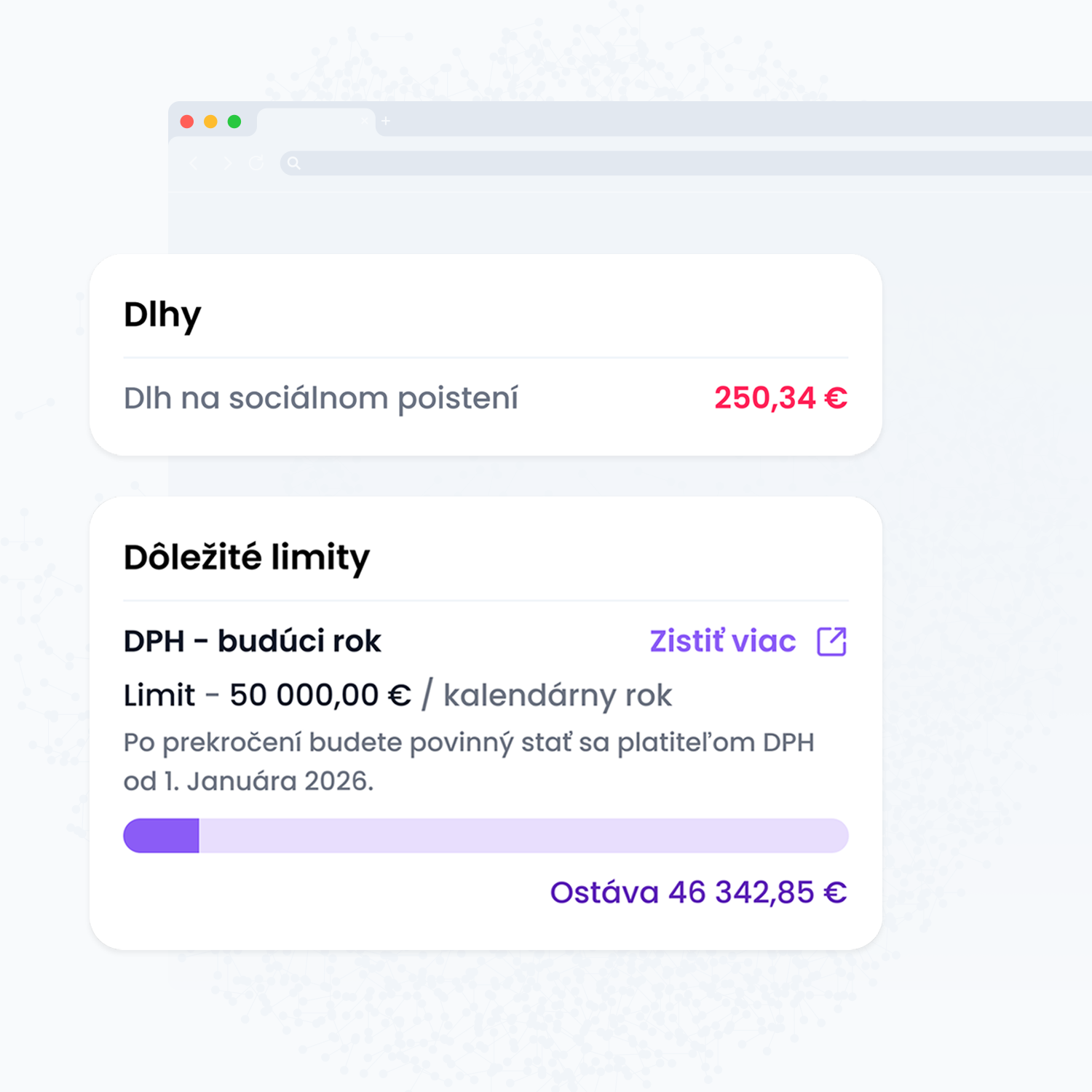Click inside the browser address bar field

pyautogui.click(x=510, y=163)
